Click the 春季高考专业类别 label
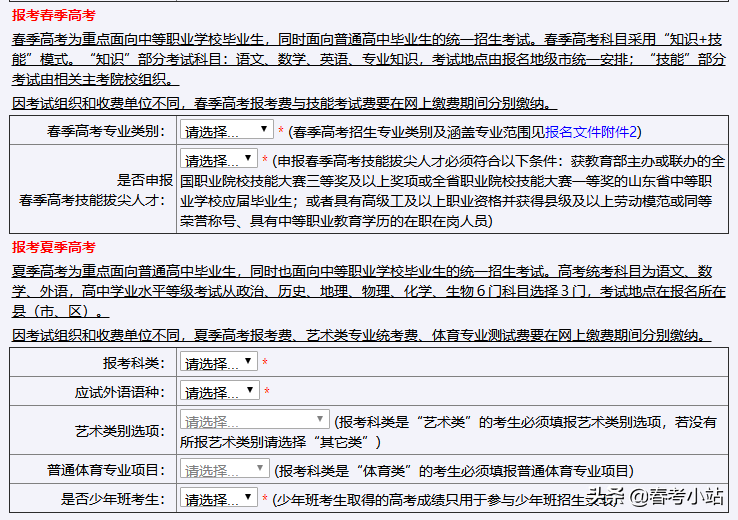The height and width of the screenshot is (520, 738). (106, 131)
